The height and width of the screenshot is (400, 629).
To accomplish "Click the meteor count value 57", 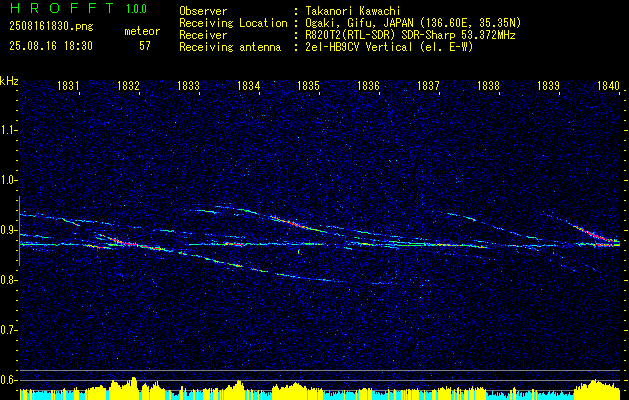I will (145, 46).
